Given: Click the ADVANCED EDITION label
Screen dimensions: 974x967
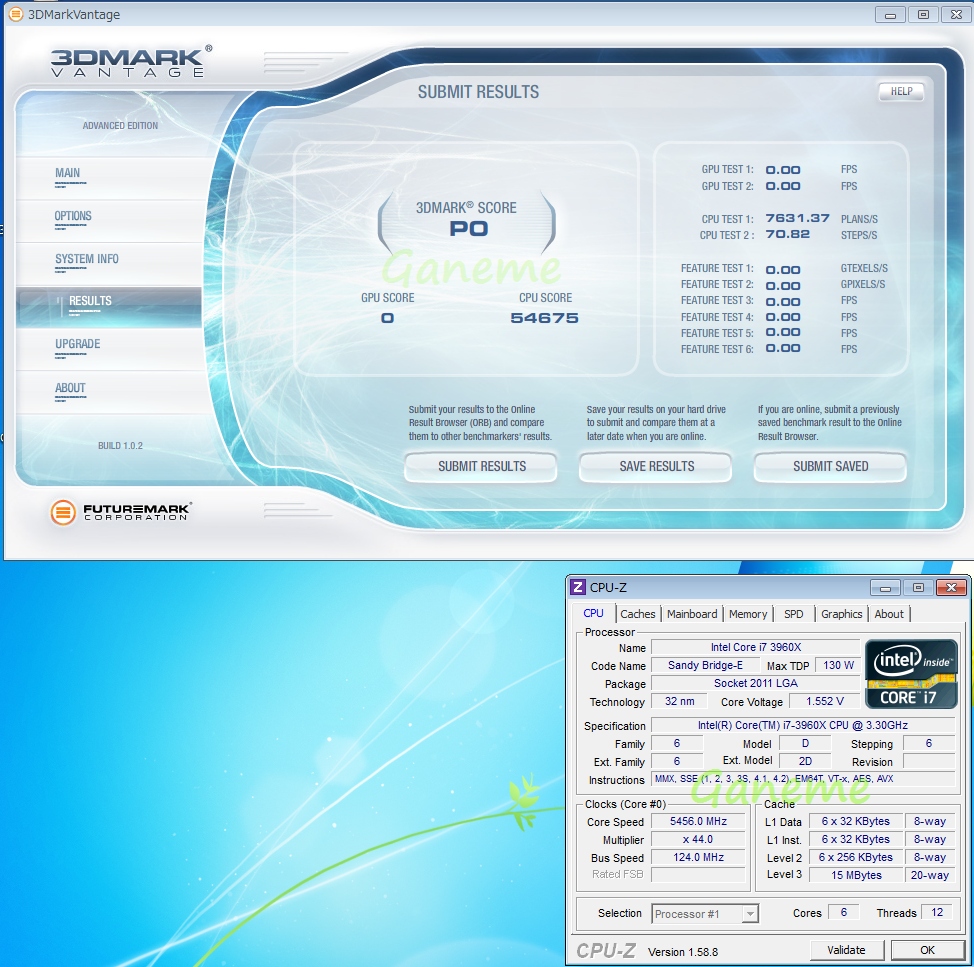Looking at the screenshot, I should (x=120, y=125).
